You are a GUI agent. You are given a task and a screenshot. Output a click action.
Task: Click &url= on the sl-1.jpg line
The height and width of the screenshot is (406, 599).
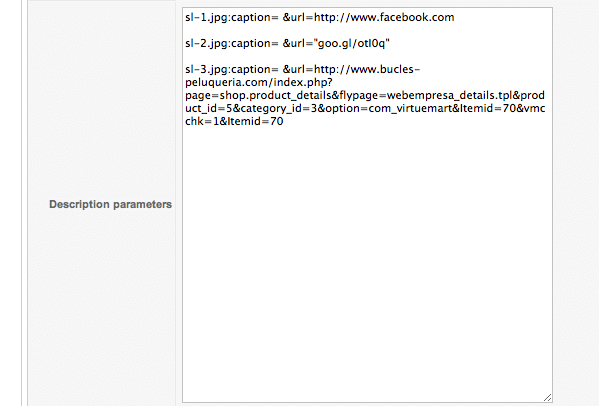point(298,18)
